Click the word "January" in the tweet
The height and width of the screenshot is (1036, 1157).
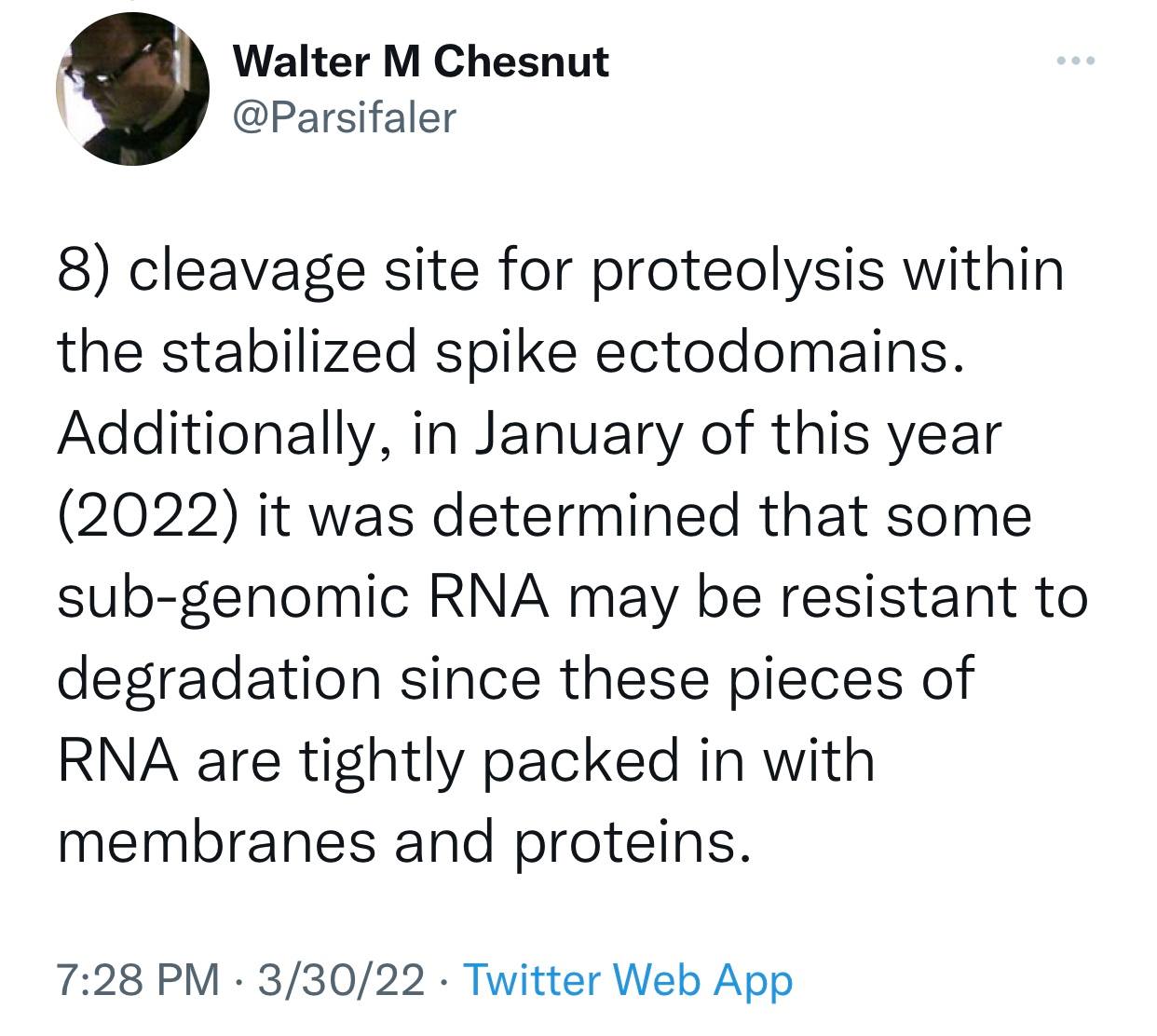[x=578, y=434]
